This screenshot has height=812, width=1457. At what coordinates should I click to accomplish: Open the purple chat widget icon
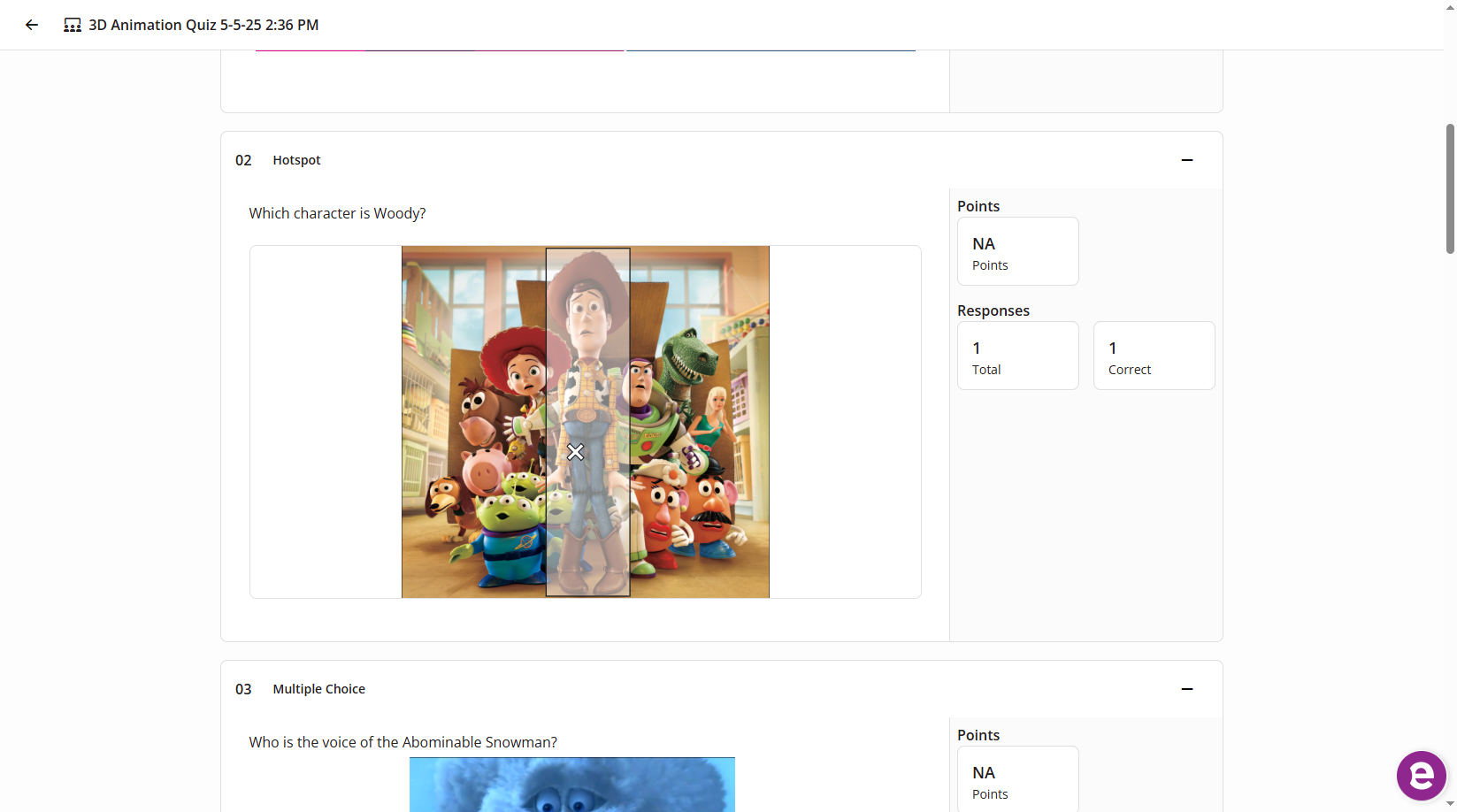tap(1421, 776)
